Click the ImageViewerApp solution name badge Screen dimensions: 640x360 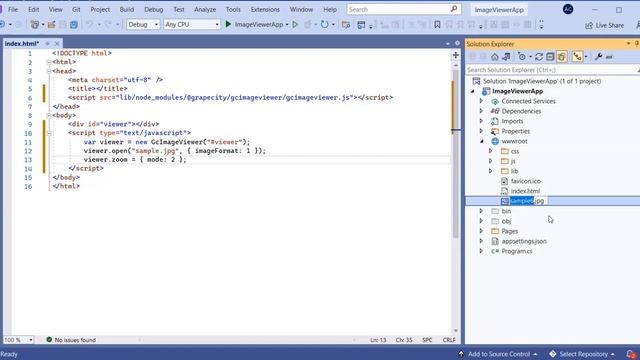tap(499, 9)
